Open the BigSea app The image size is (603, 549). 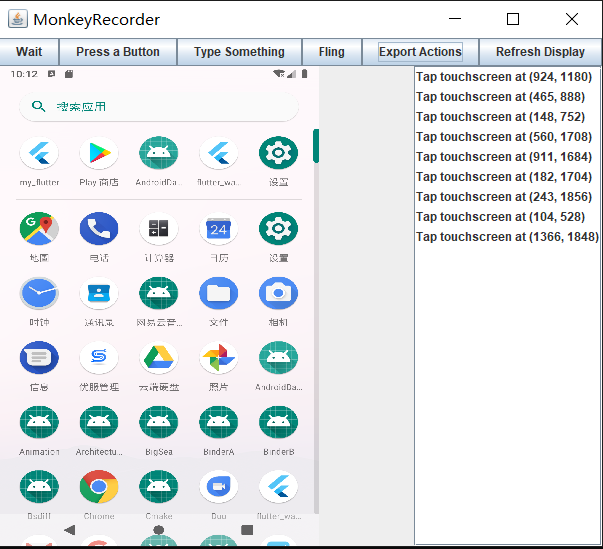point(158,423)
